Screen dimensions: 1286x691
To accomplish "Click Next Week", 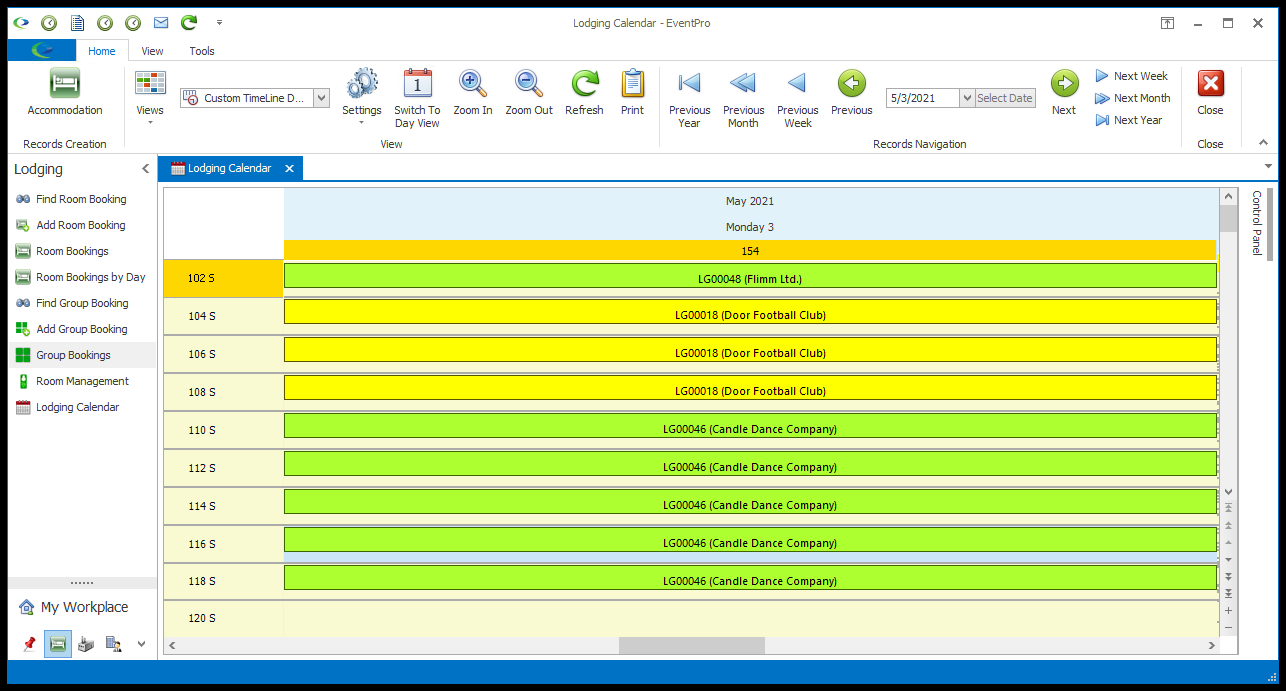I will 1131,76.
